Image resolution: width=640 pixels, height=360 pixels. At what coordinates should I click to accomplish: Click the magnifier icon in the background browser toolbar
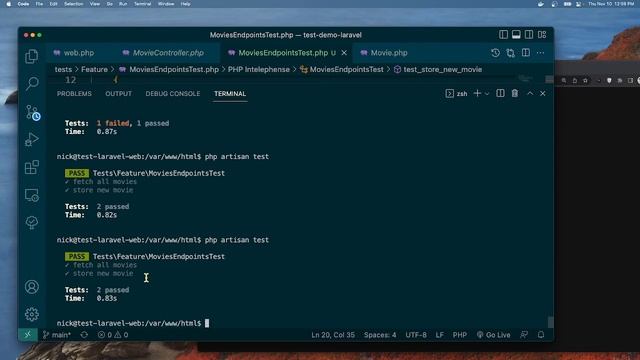click(564, 80)
